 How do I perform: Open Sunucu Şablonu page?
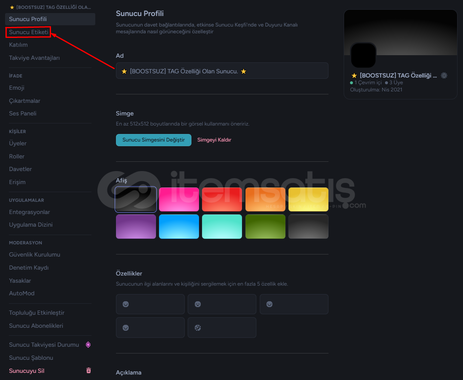tap(31, 358)
